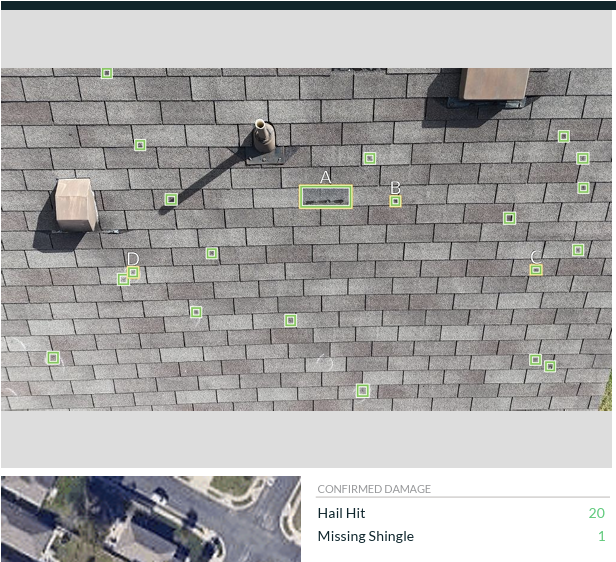
Task: Select the hail hit marker labeled C
Action: click(x=536, y=270)
